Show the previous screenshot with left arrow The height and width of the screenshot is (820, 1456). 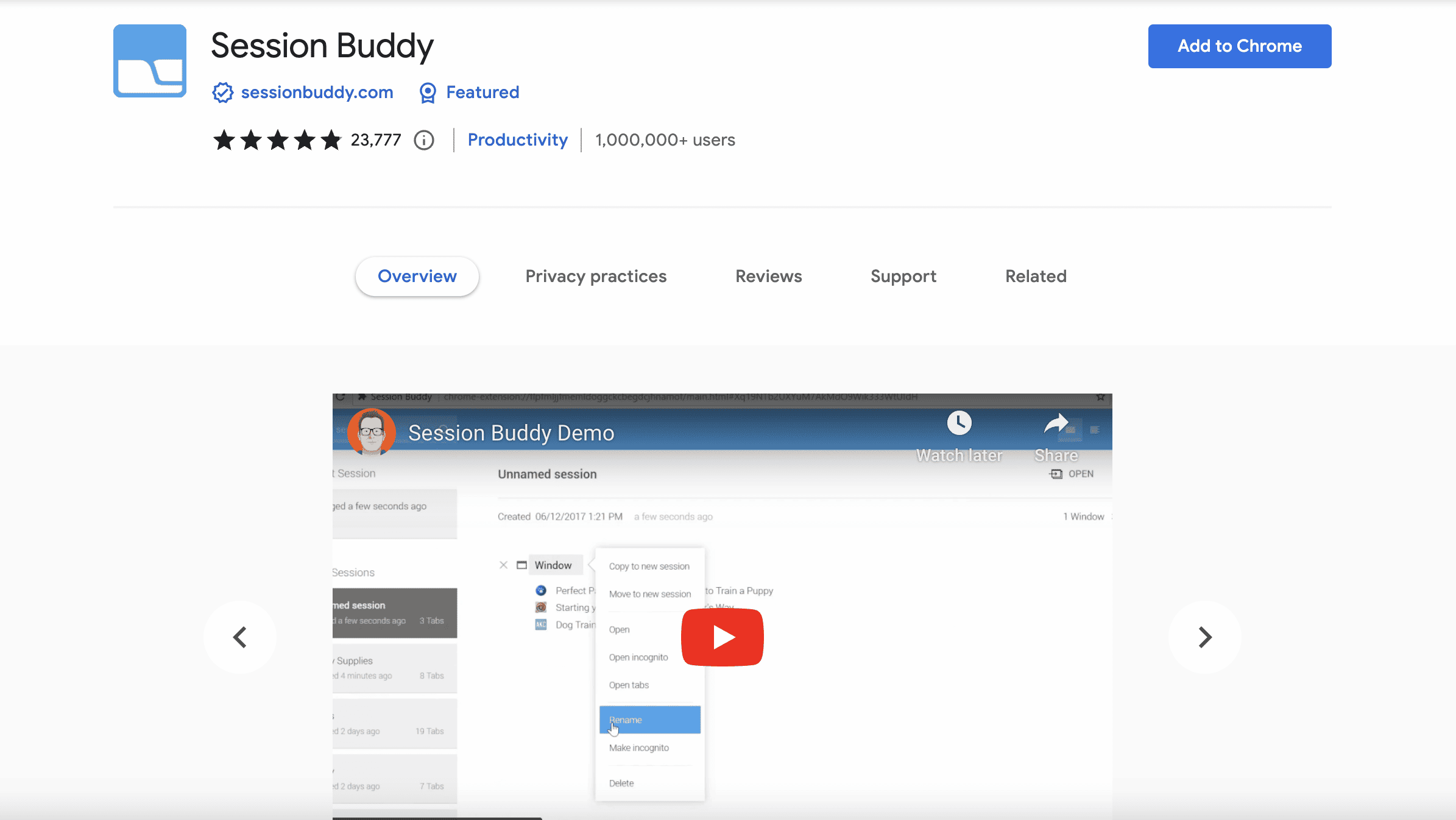(x=240, y=637)
